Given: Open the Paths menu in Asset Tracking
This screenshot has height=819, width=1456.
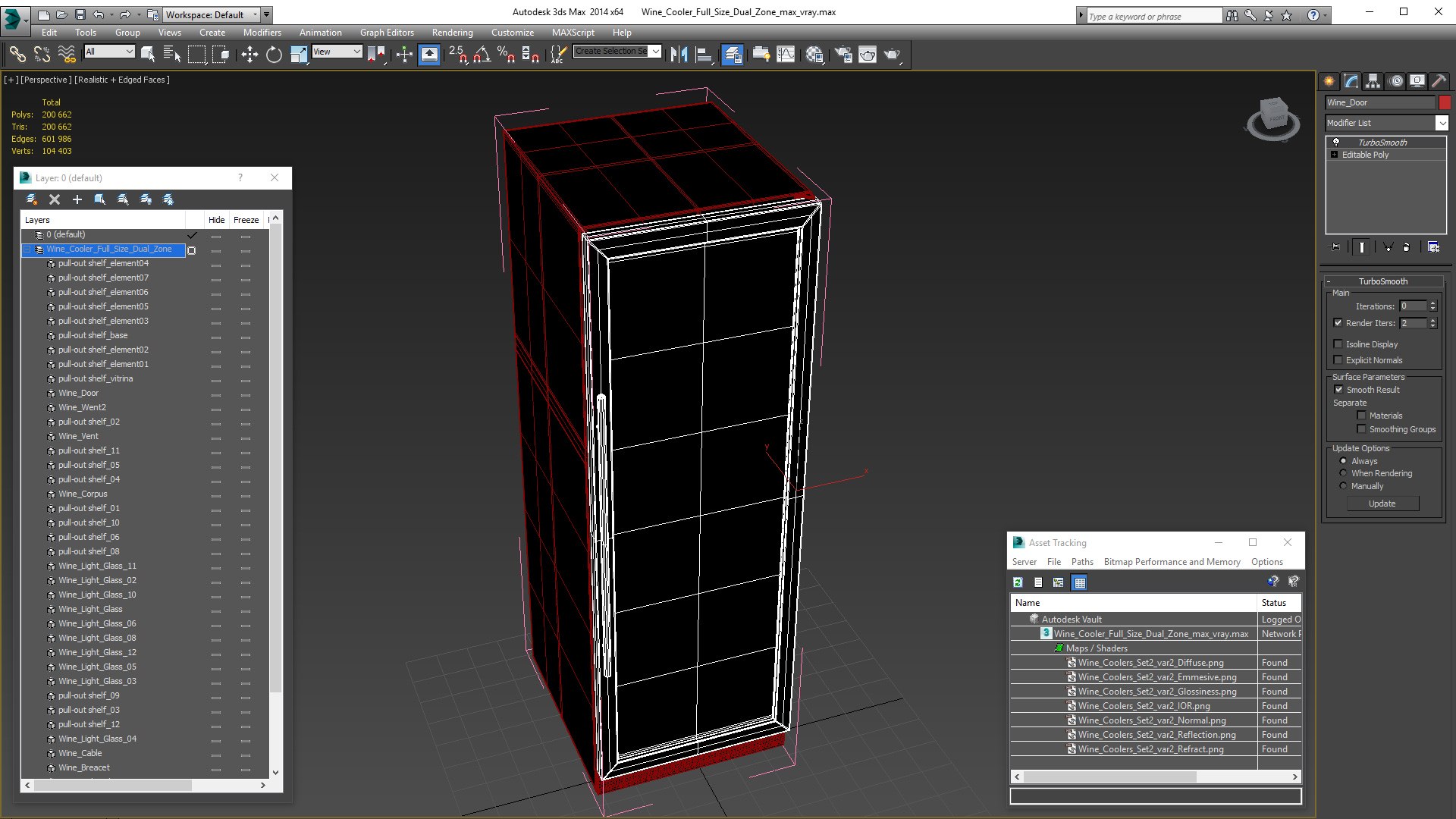Looking at the screenshot, I should point(1082,562).
